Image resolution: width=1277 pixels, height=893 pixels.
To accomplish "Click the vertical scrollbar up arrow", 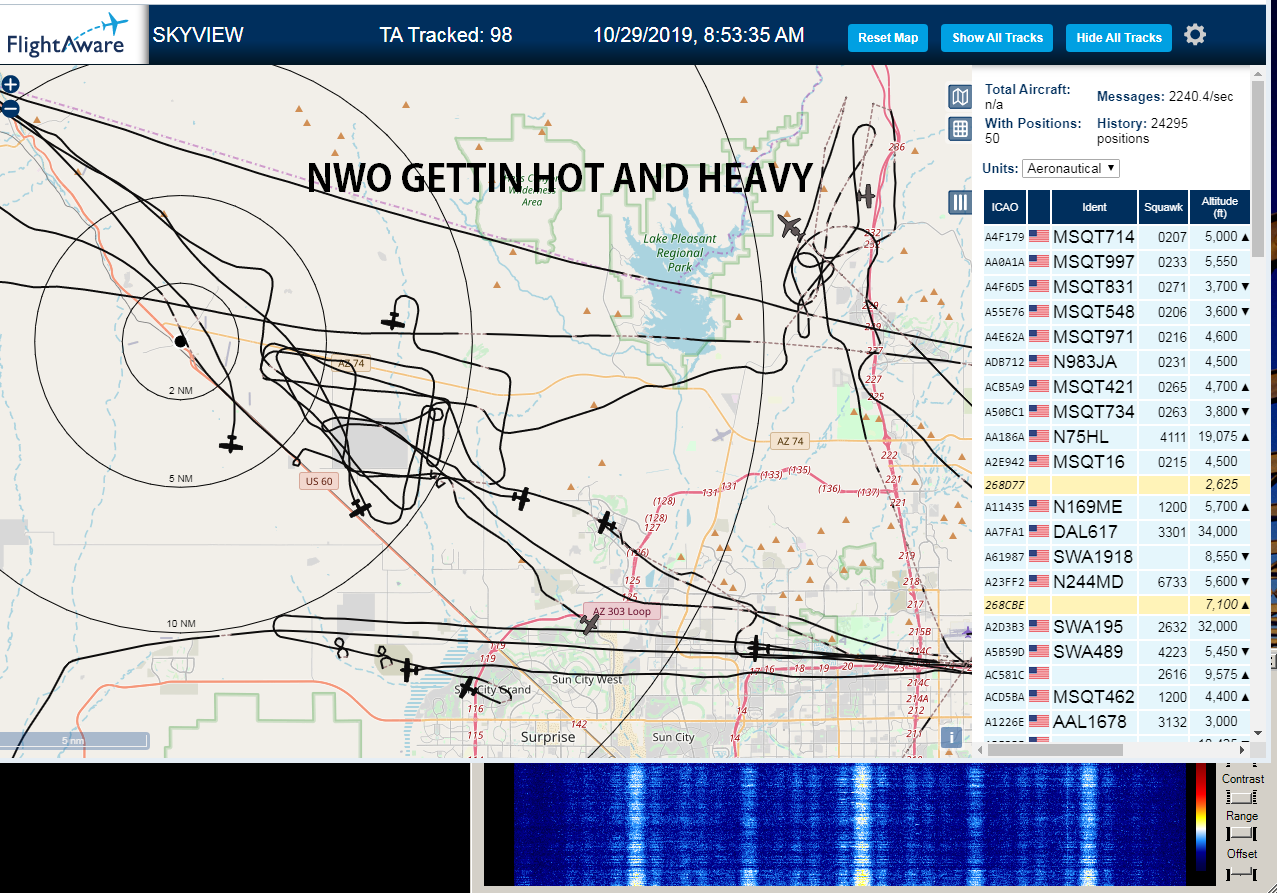I will 1258,72.
